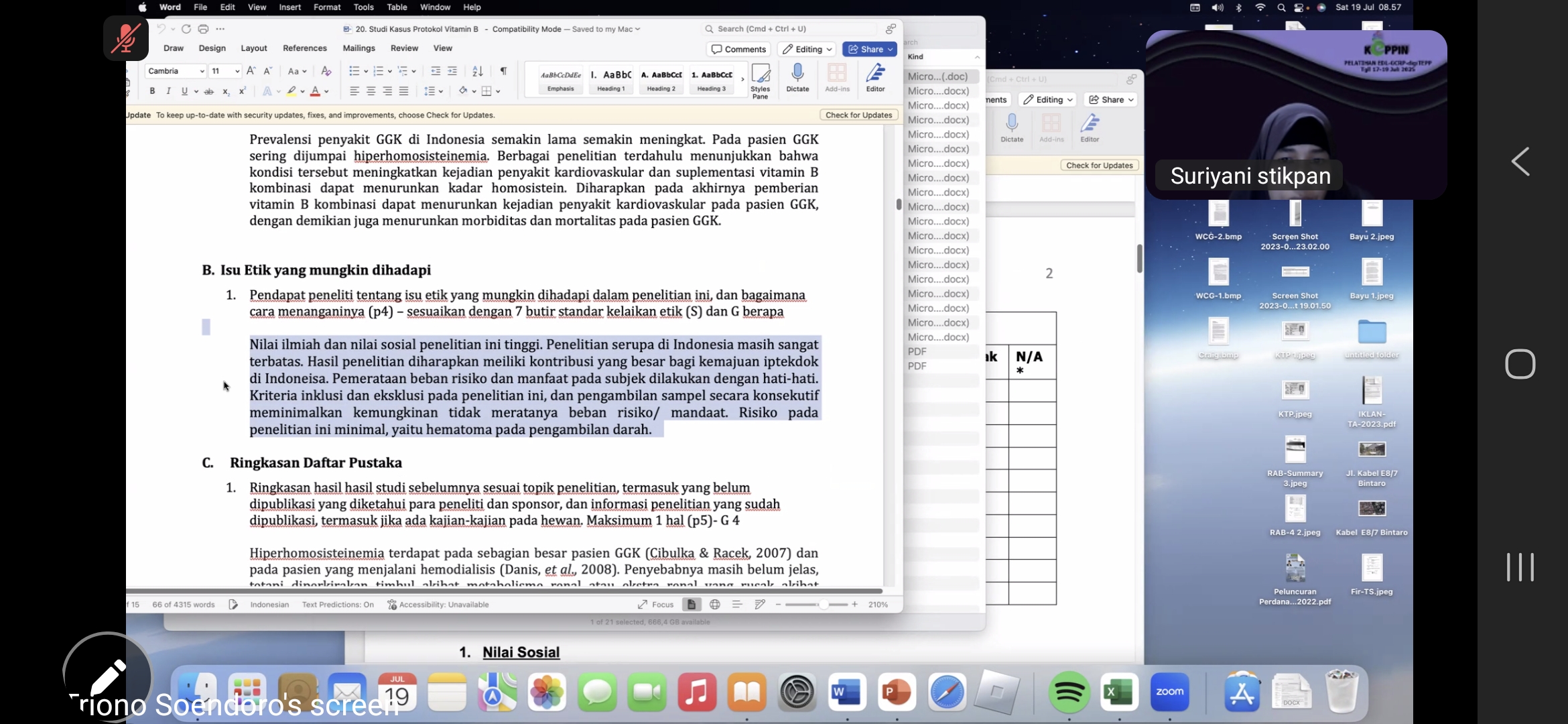
Task: Open the Layout ribbon tab
Action: 254,48
